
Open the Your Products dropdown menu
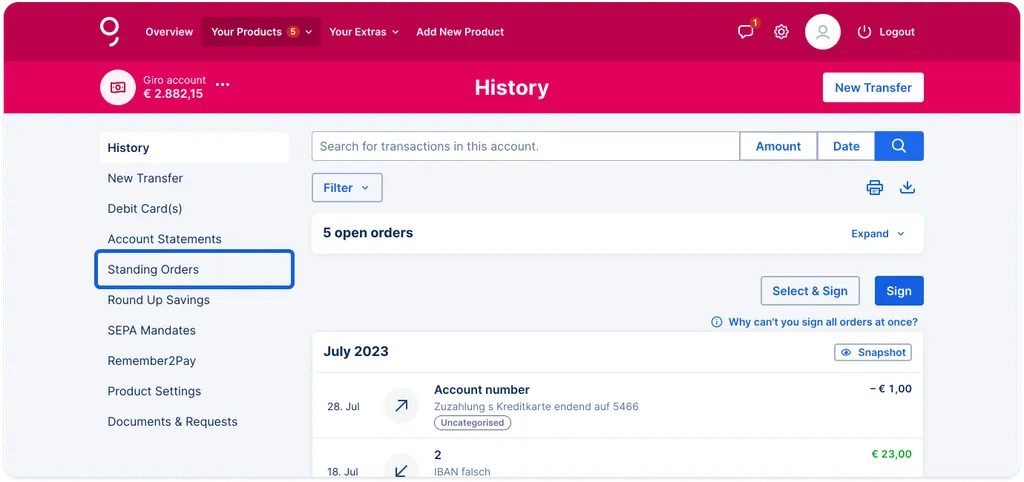(x=261, y=31)
